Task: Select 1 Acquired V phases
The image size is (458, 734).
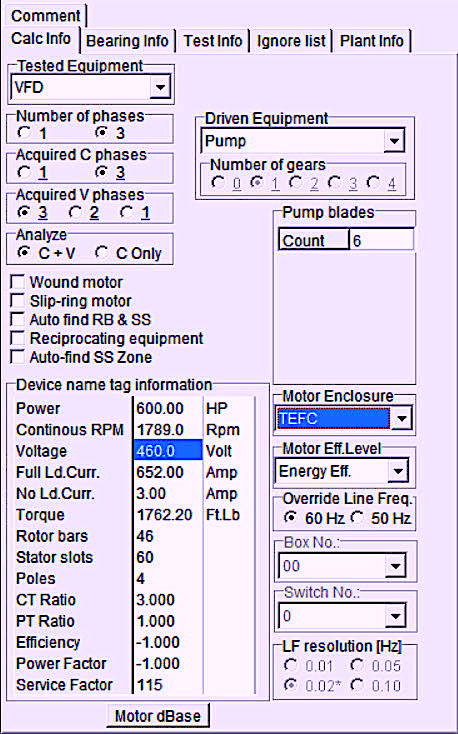Action: [x=127, y=213]
